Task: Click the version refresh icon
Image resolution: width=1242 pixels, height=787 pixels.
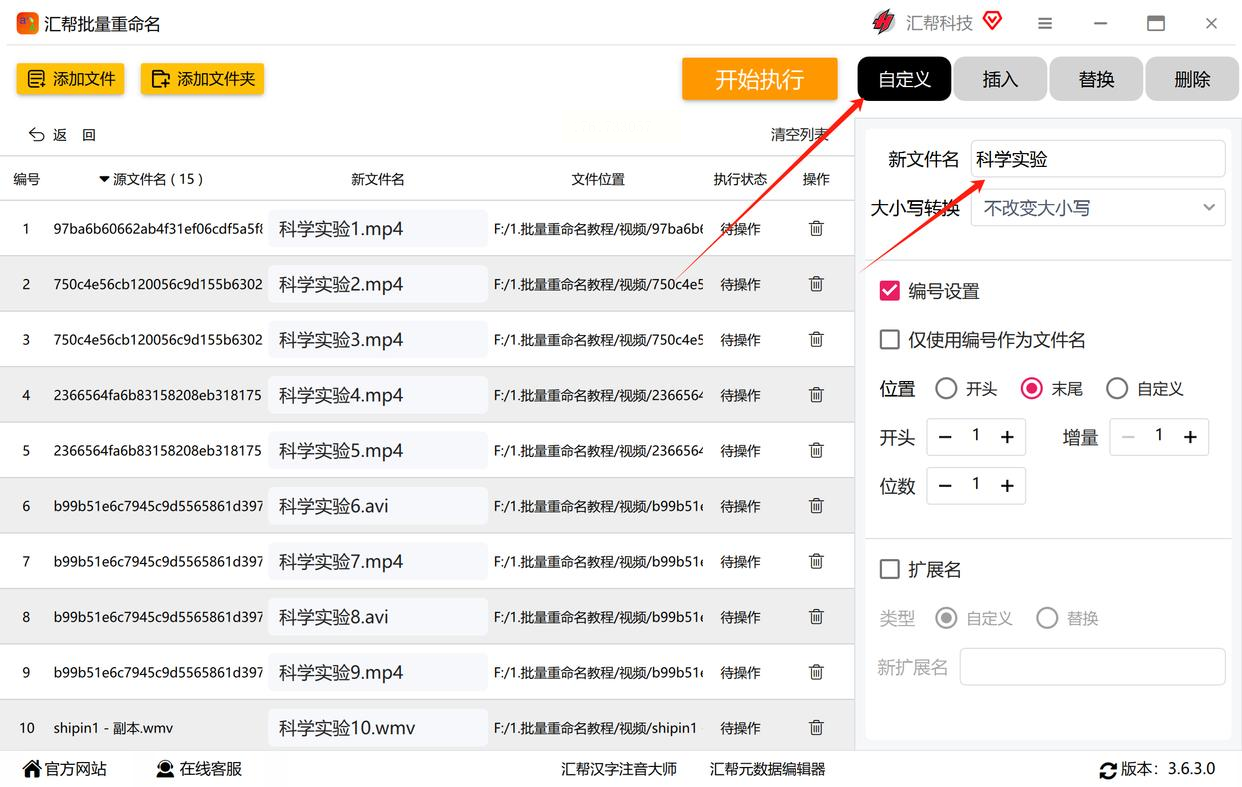Action: point(1108,770)
